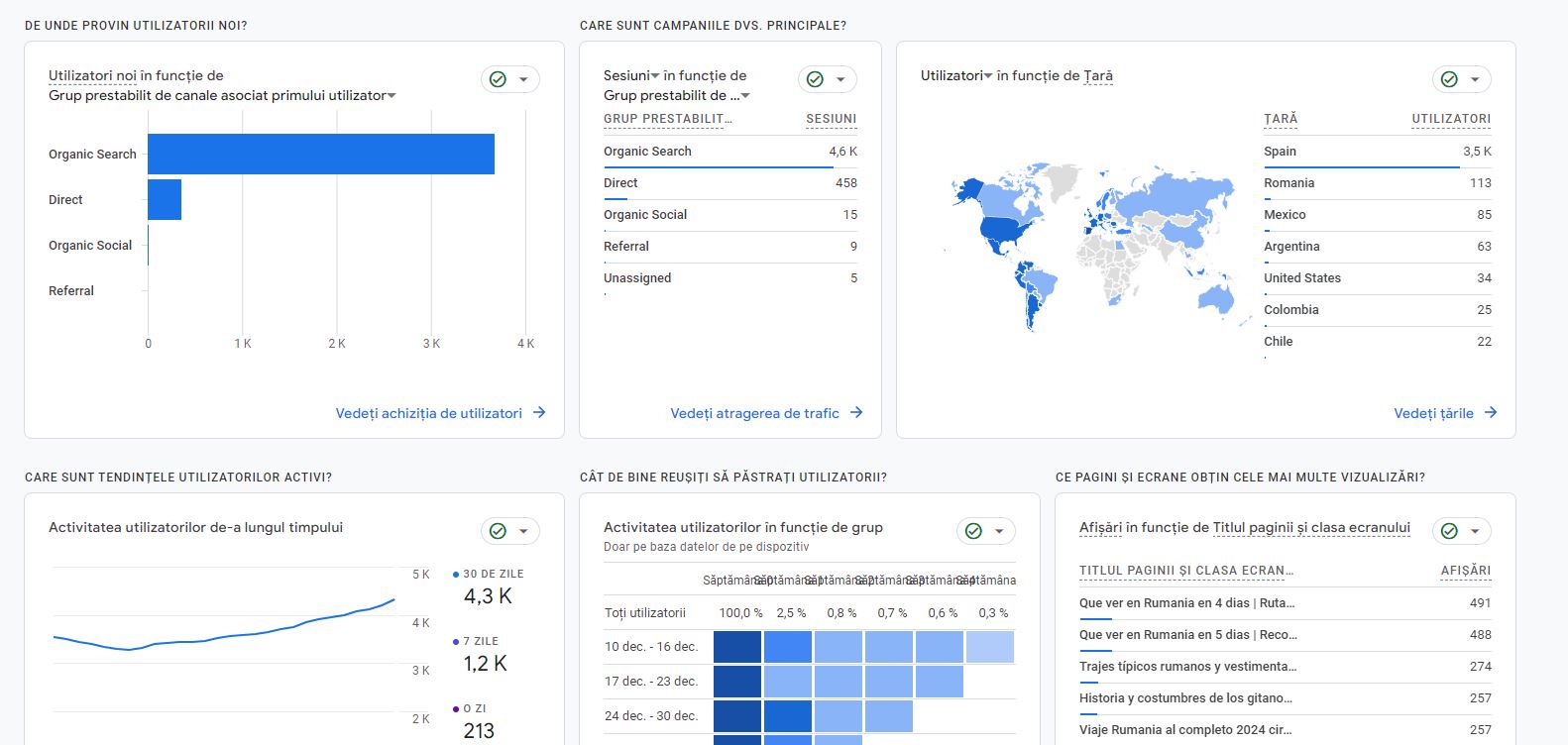Click green check icon on user activity card

[499, 531]
